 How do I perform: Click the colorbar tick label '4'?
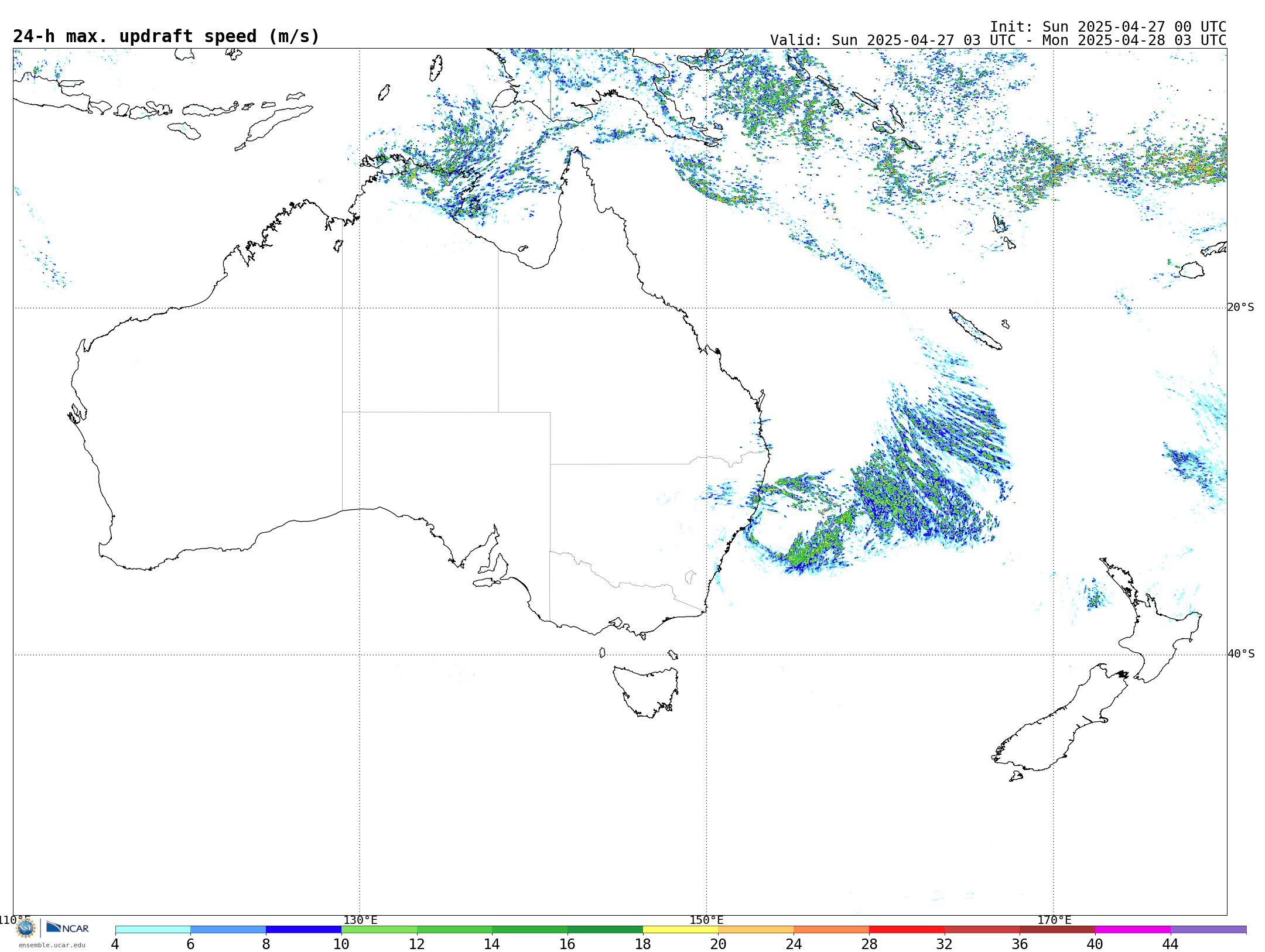tap(115, 944)
